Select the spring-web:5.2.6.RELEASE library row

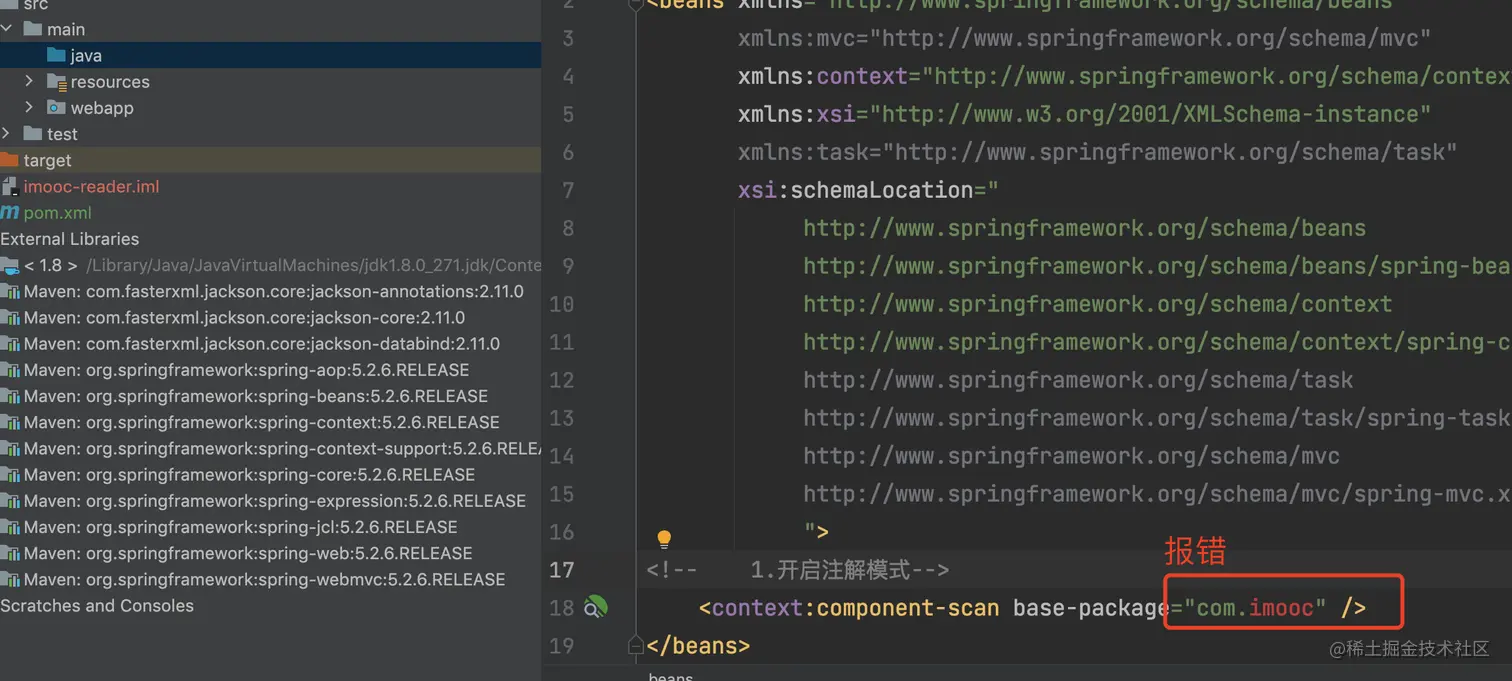pyautogui.click(x=270, y=553)
